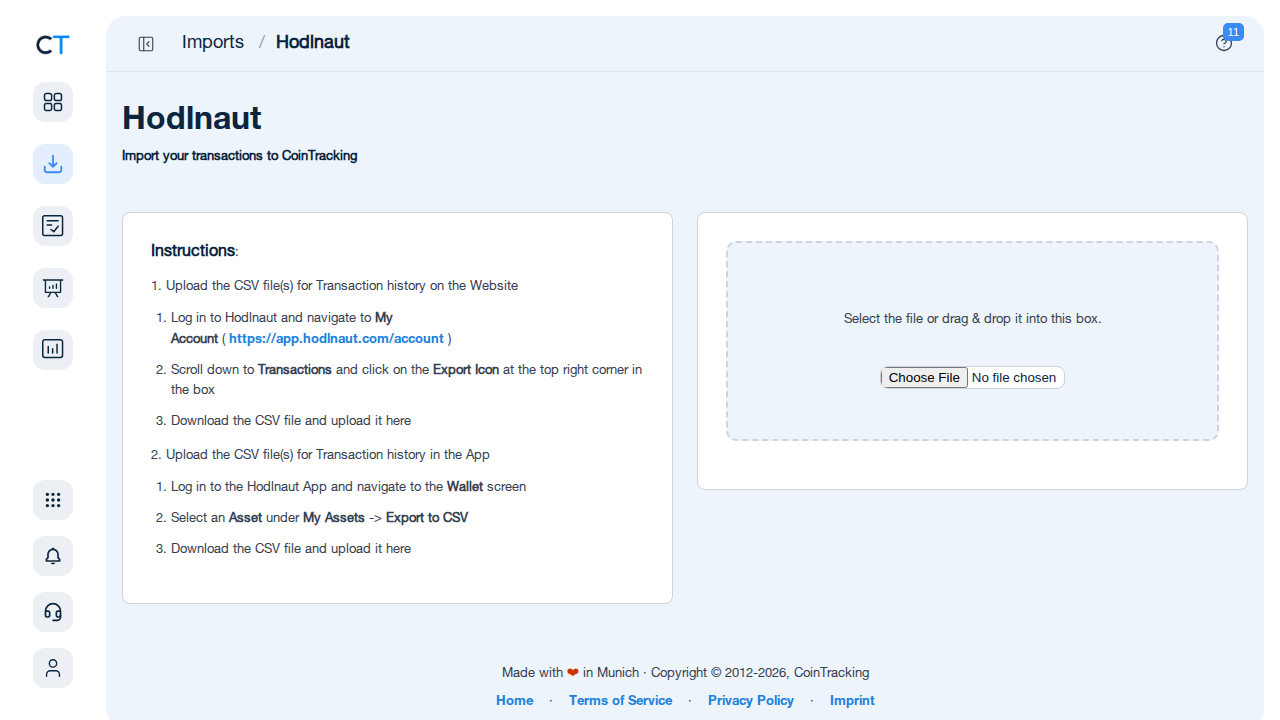The width and height of the screenshot is (1280, 720).
Task: Click the Instructions heading
Action: [194, 250]
